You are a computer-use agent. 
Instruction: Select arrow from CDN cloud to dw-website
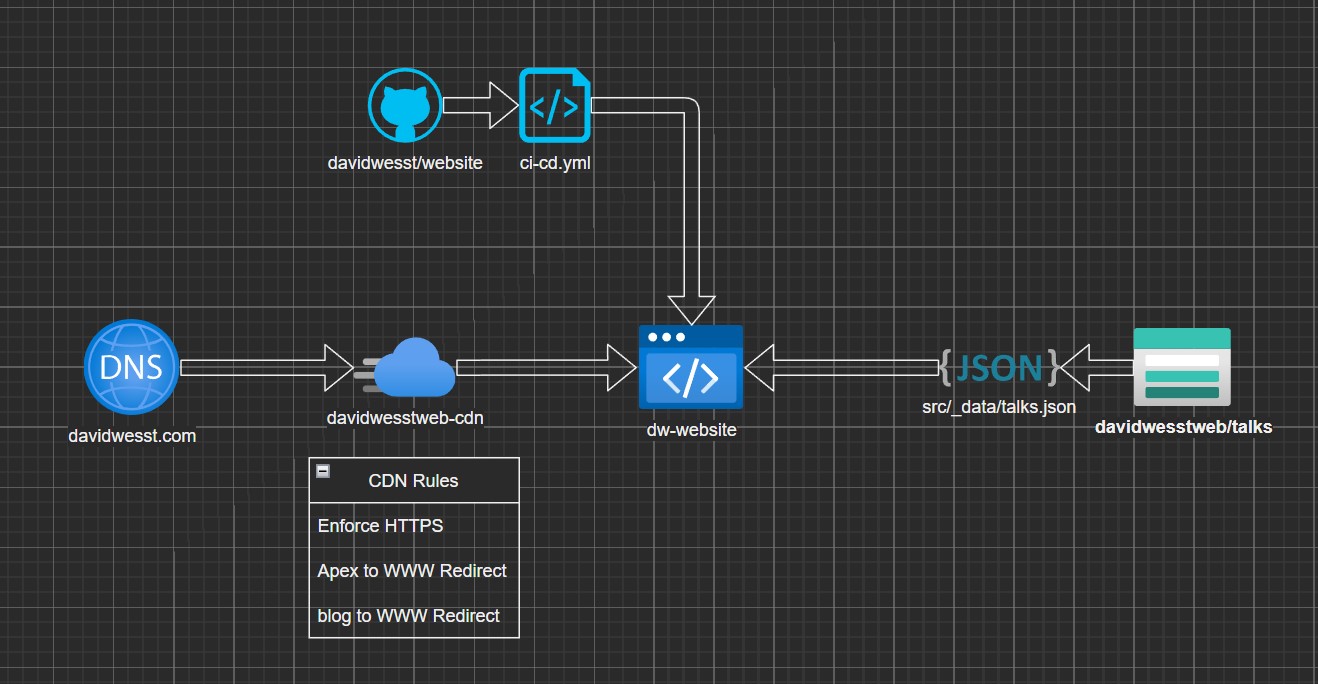click(548, 367)
